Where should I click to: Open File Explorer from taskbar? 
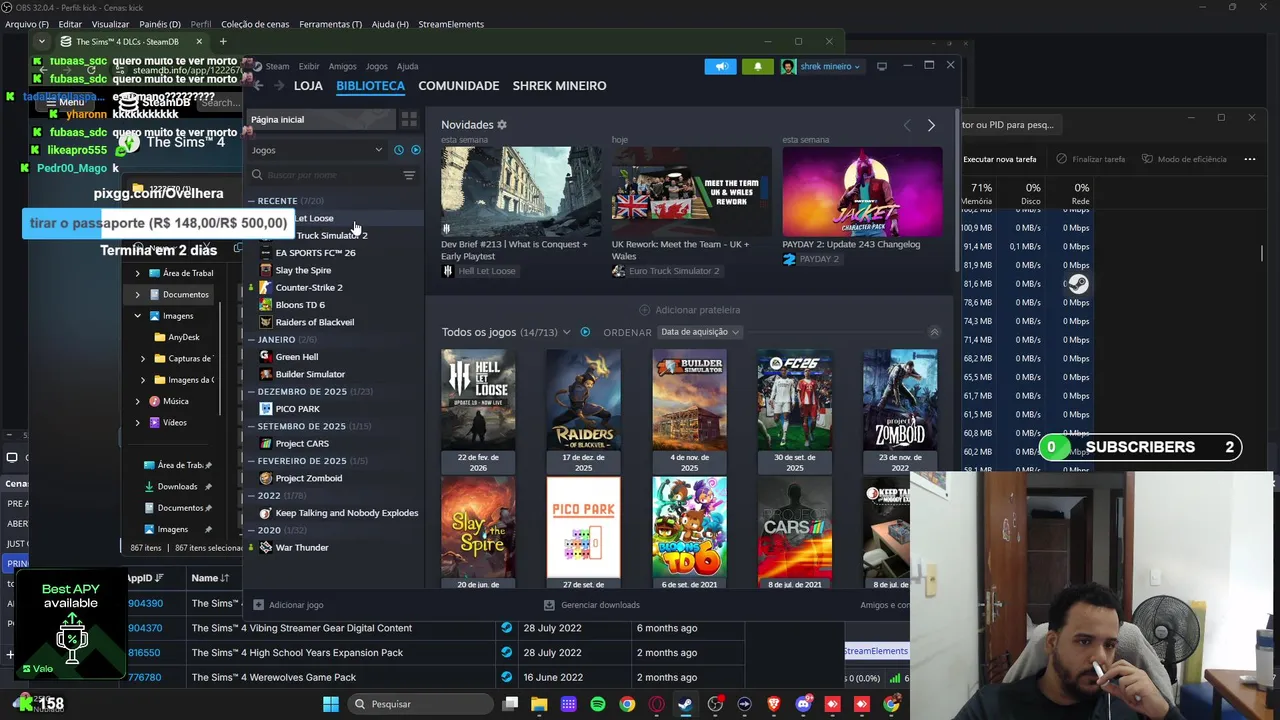[539, 704]
